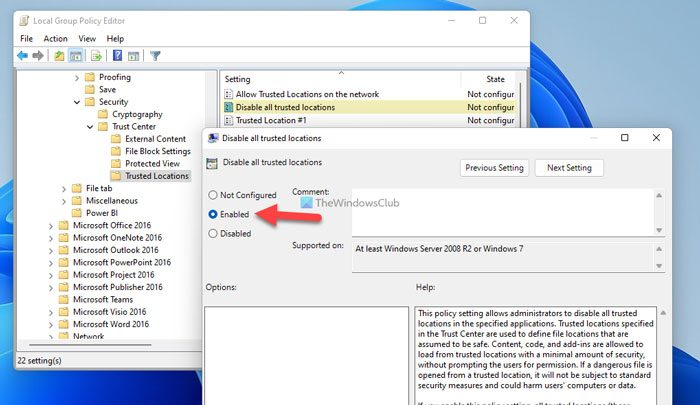
Task: Click the Export List toolbar icon
Action: [96, 56]
